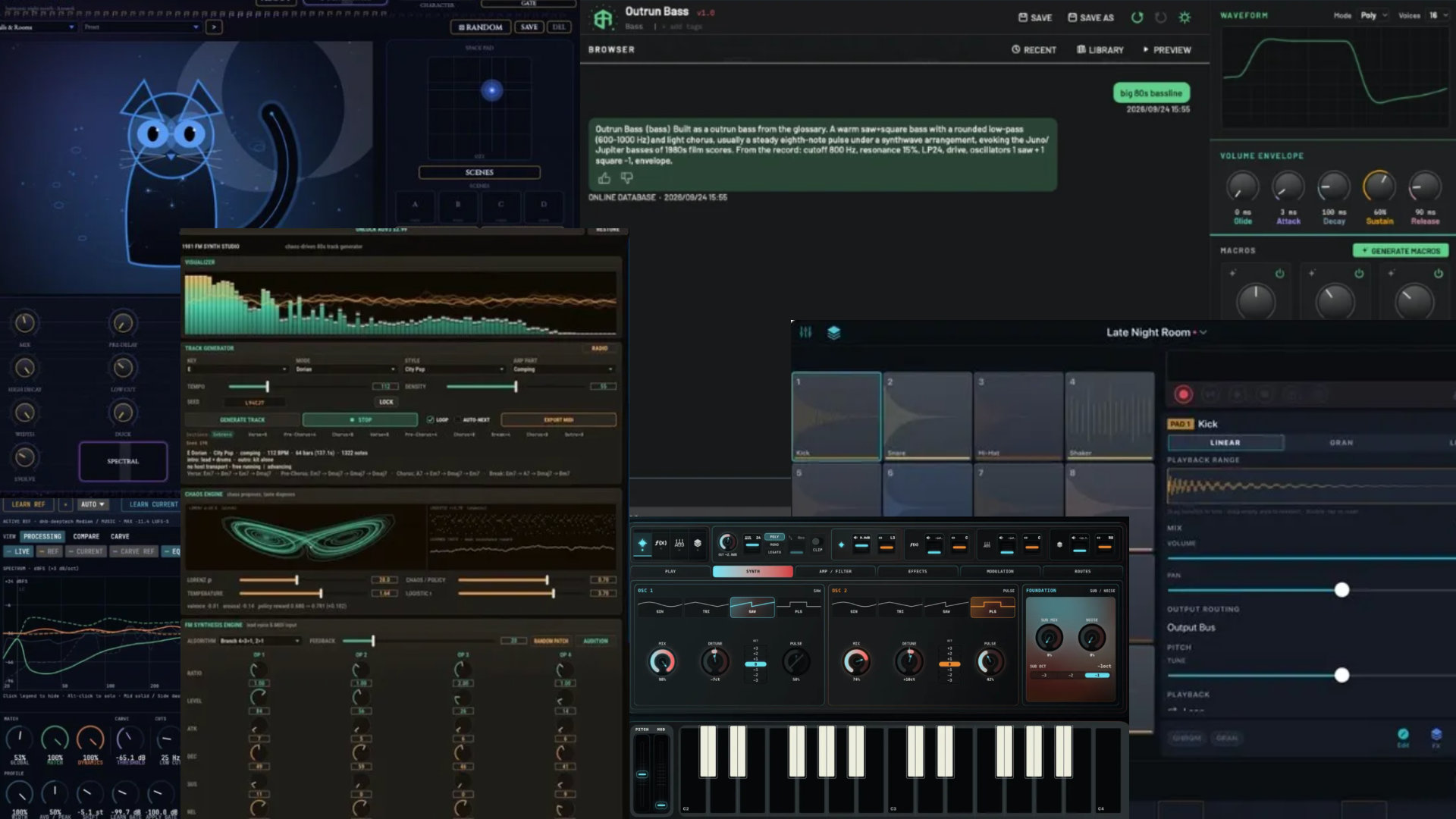This screenshot has height=819, width=1456.
Task: Adjust the Pan slider handle for Kick pad
Action: pos(1341,589)
